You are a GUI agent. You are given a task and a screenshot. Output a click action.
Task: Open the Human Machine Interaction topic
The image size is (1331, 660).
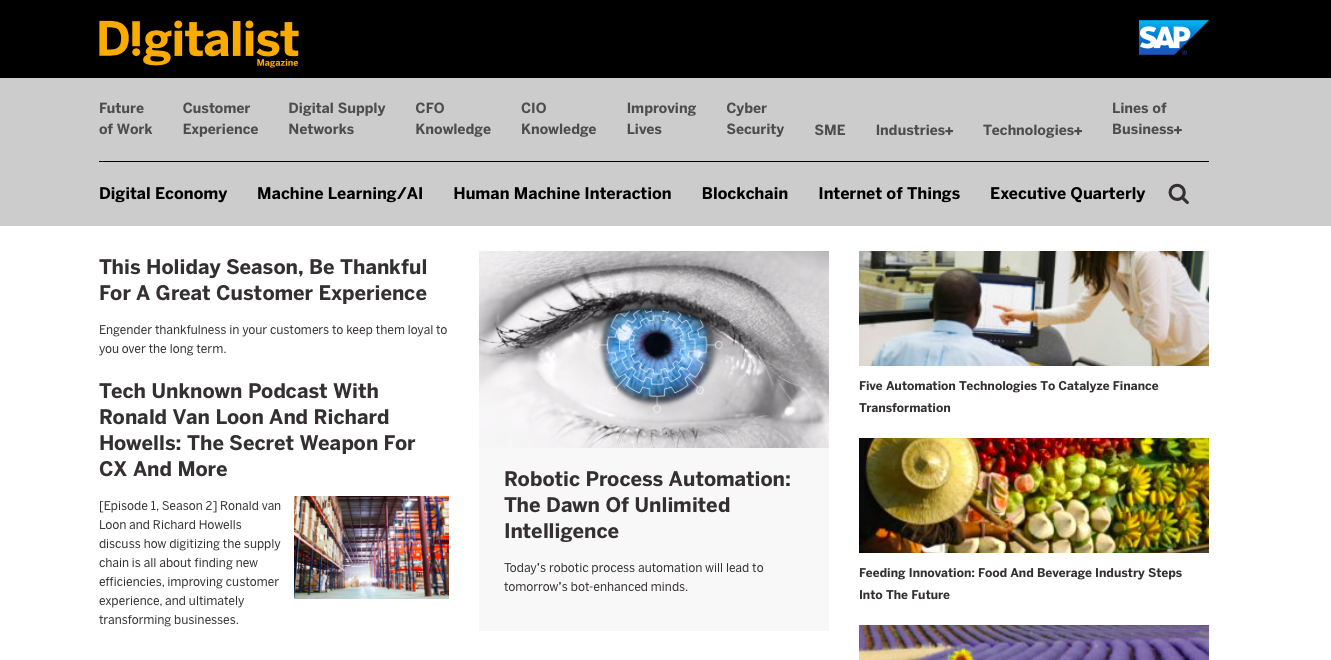click(562, 194)
